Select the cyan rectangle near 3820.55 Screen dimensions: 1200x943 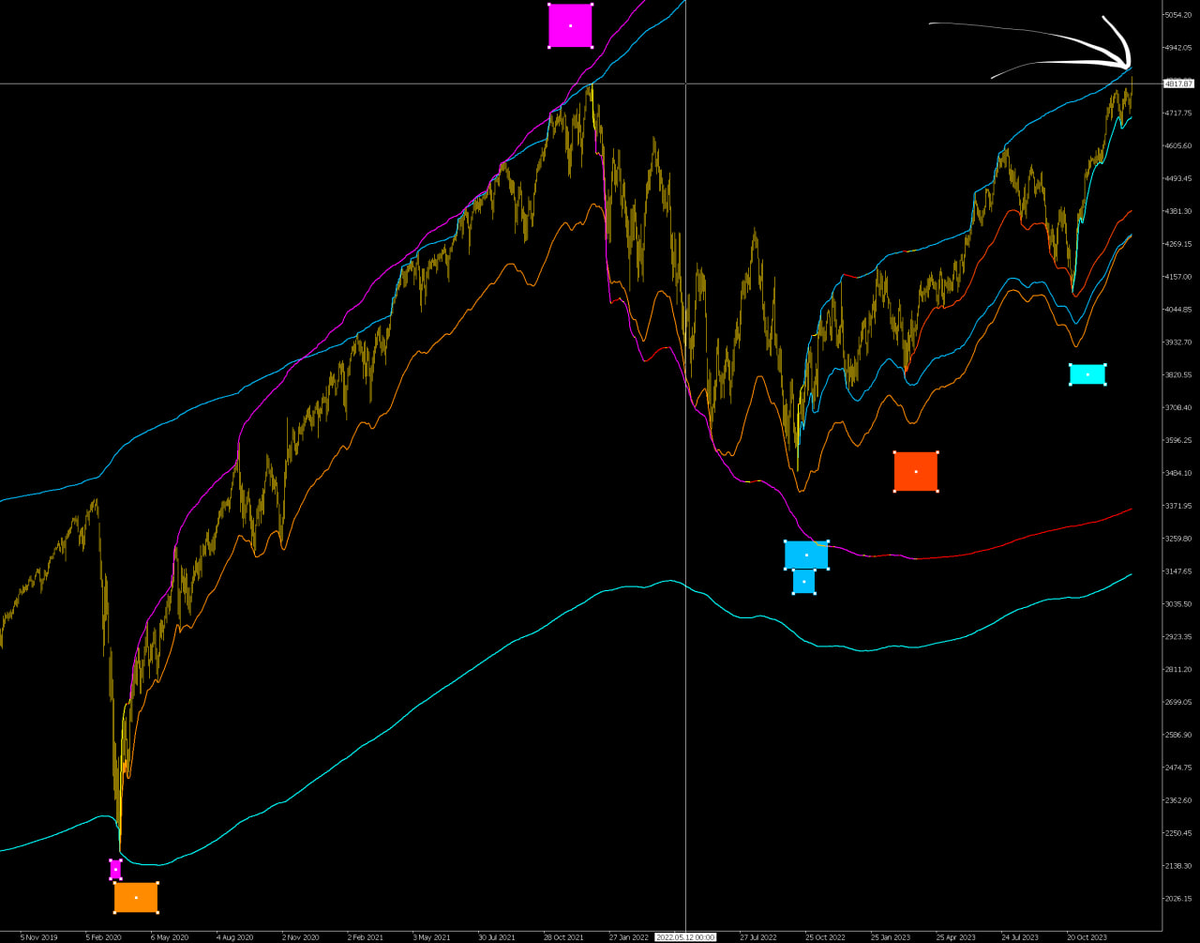1088,374
